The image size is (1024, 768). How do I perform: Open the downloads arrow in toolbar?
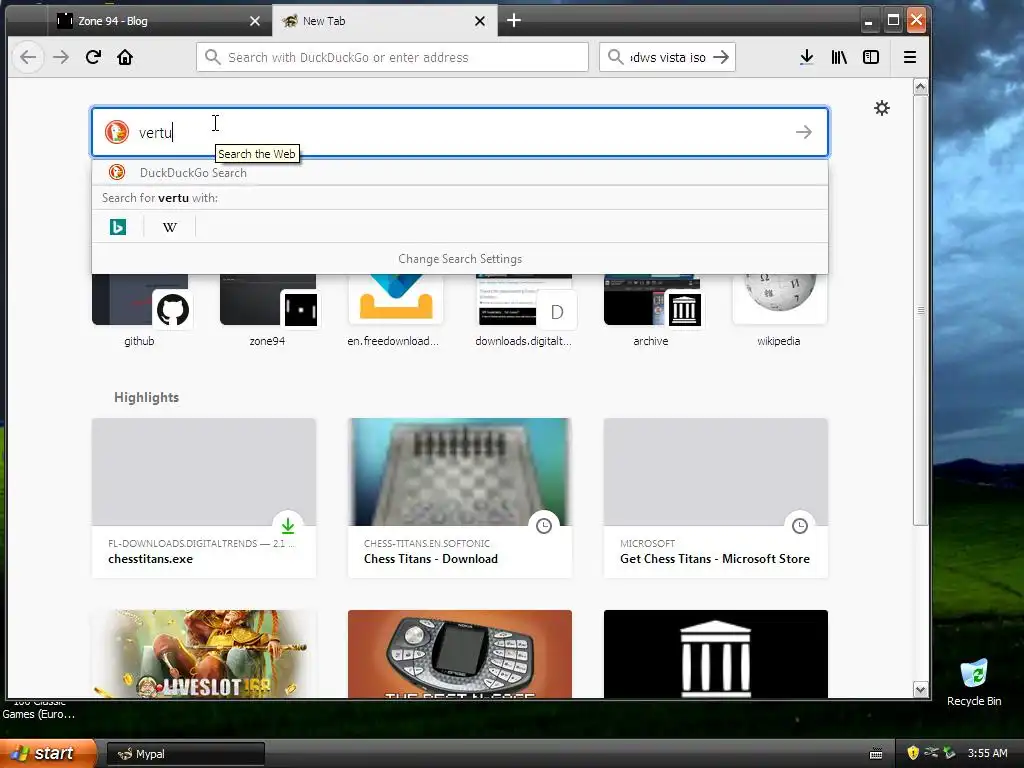point(807,57)
